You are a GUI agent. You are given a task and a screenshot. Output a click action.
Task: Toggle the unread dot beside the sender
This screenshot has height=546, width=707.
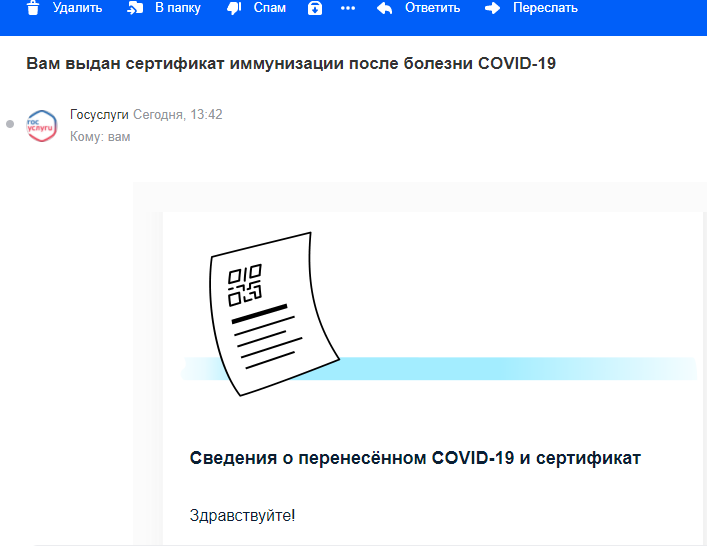[x=10, y=124]
